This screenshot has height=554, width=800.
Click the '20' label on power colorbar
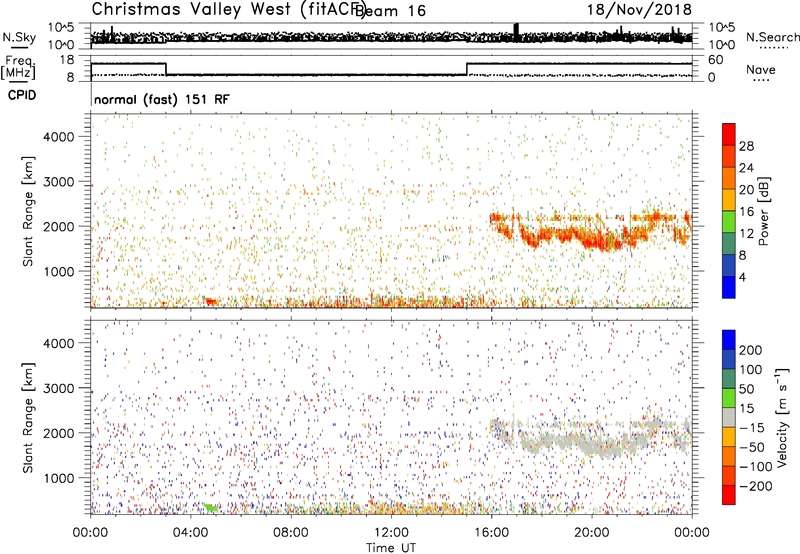click(746, 190)
